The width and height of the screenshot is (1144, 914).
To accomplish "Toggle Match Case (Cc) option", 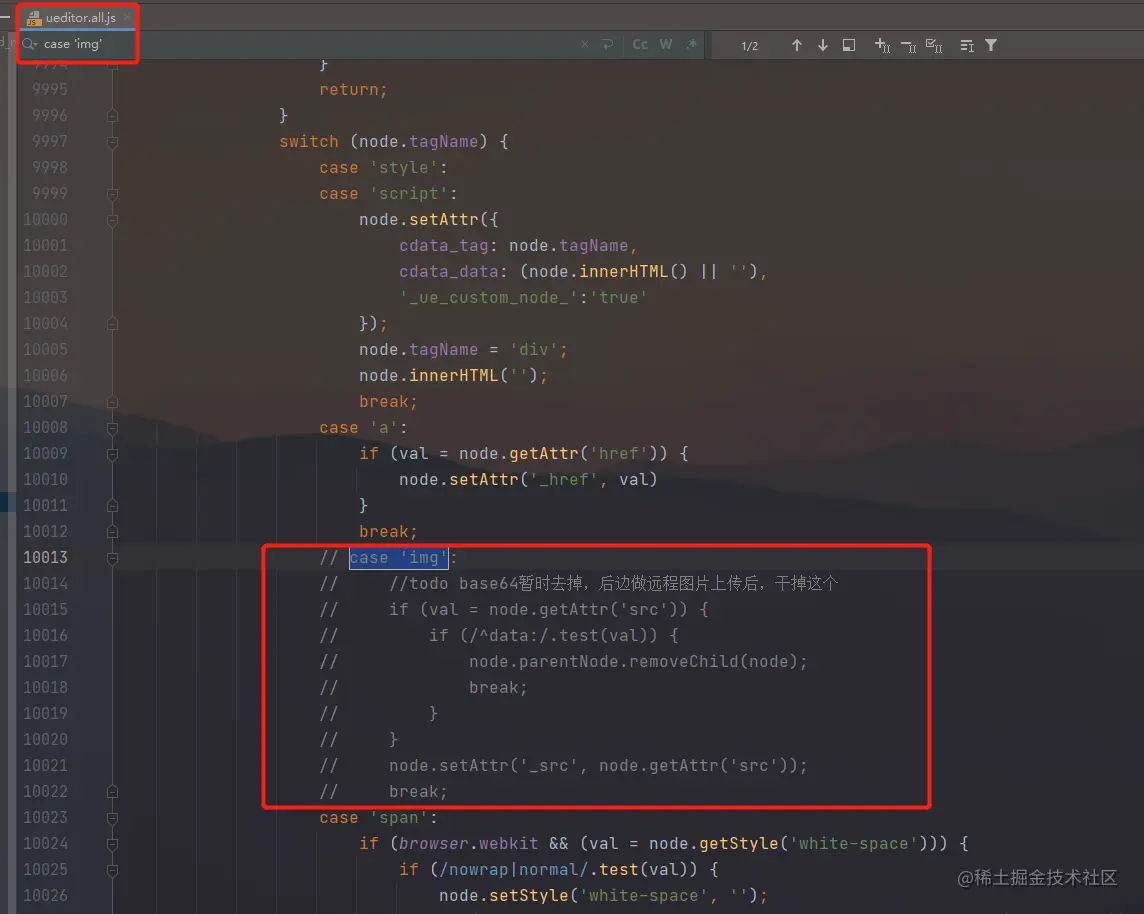I will [x=640, y=44].
